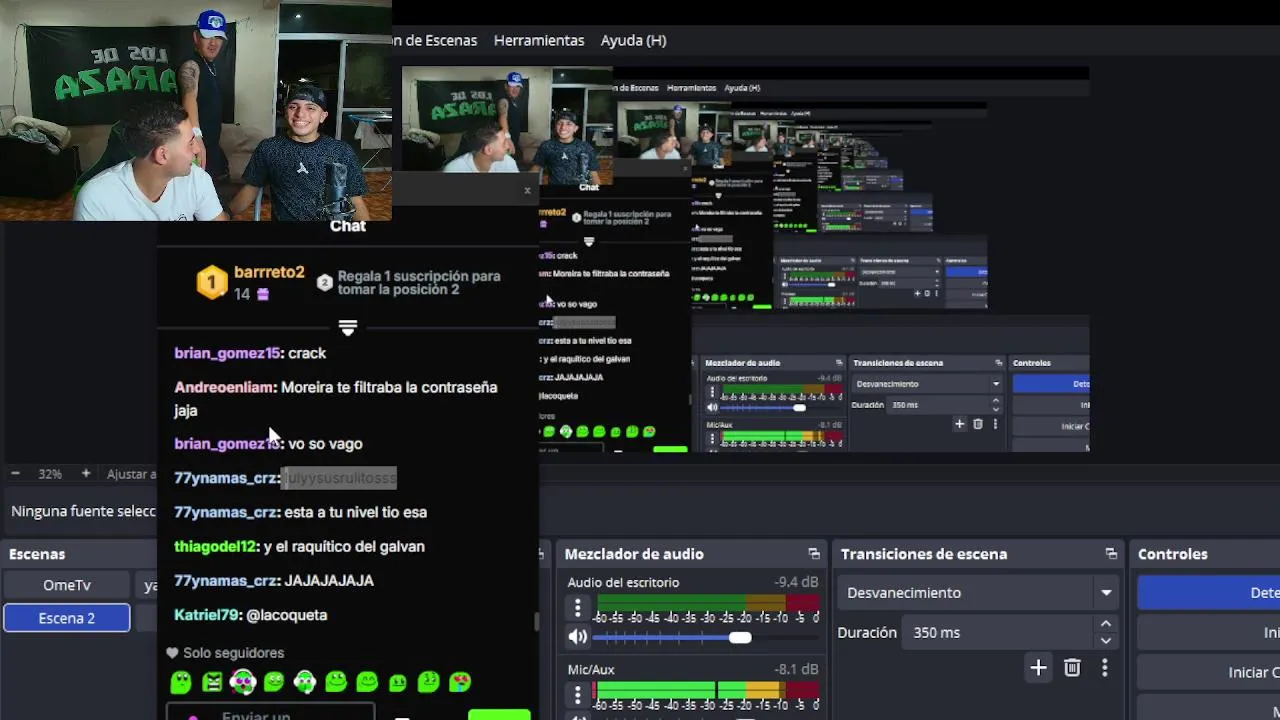Click the nested OBS preview thumbnail

(x=745, y=259)
